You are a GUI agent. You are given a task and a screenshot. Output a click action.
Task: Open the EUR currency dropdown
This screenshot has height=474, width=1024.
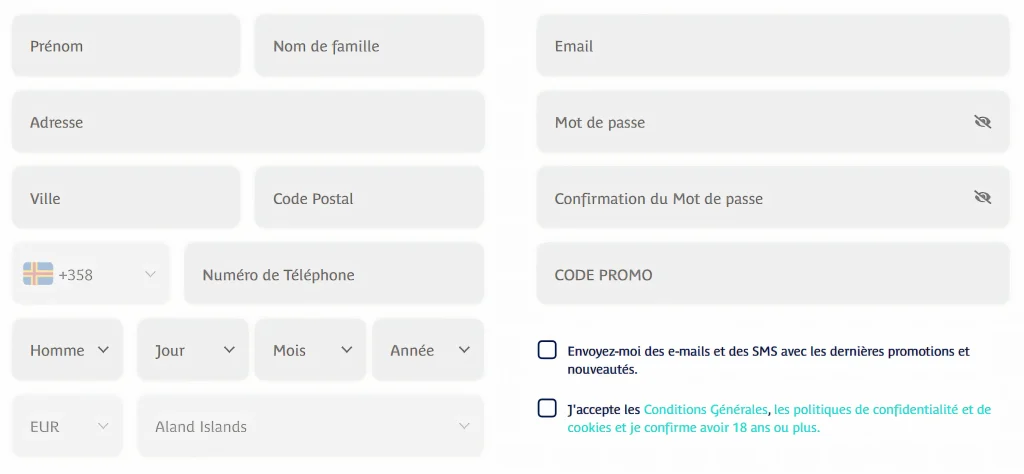coord(68,426)
